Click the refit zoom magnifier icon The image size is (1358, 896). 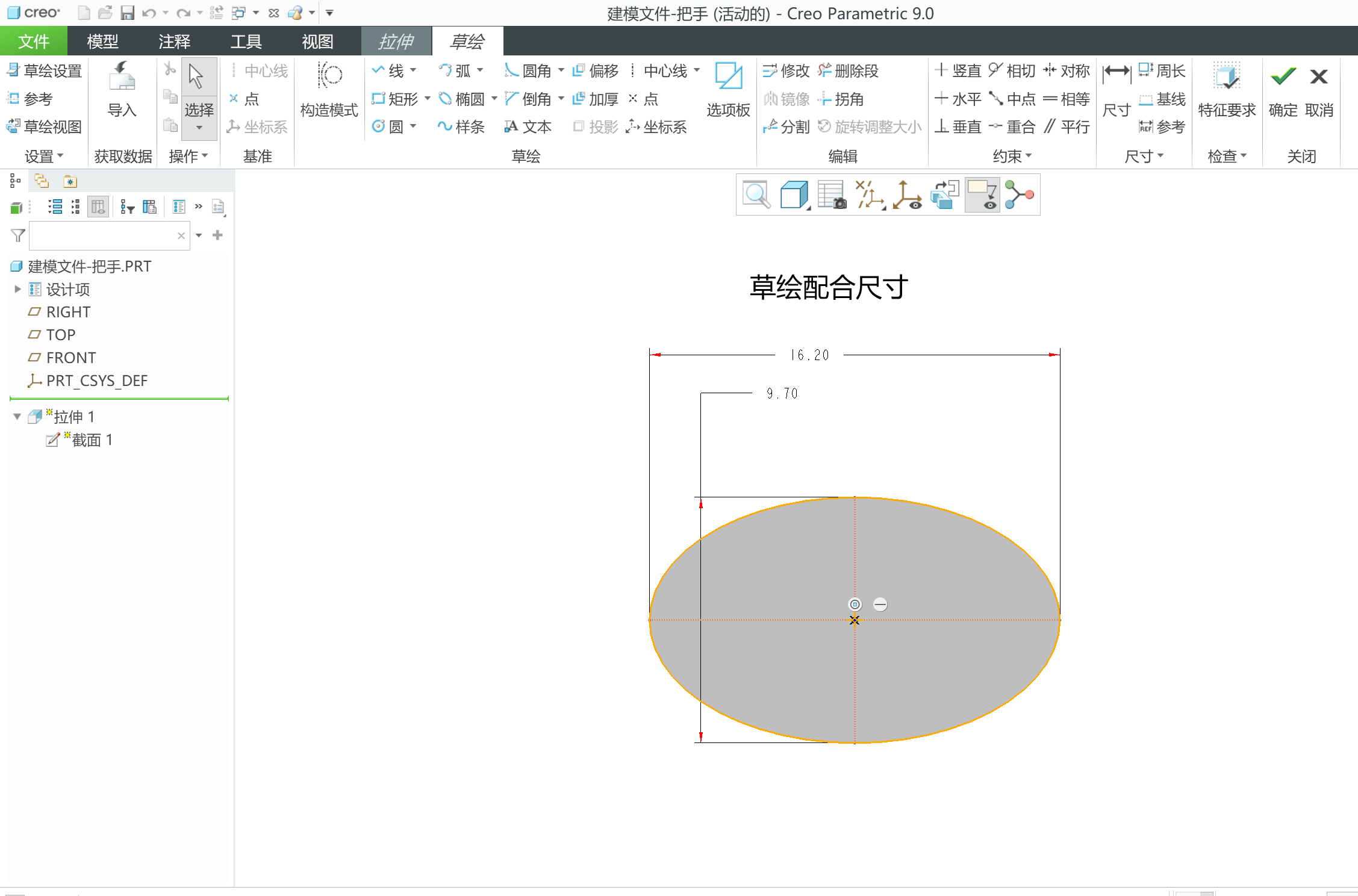pyautogui.click(x=756, y=194)
